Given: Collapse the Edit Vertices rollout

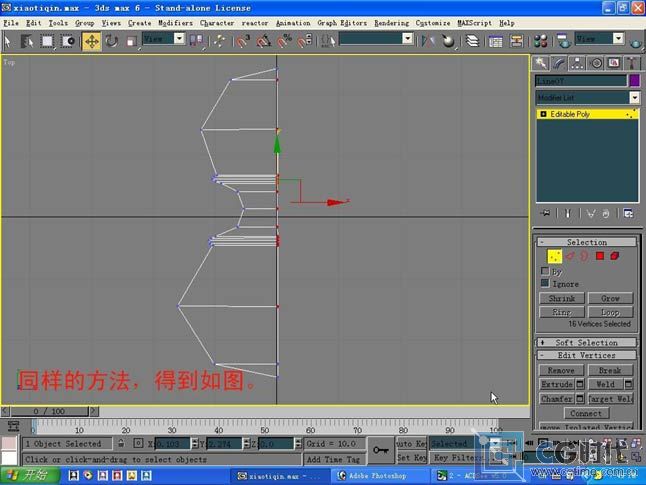Looking at the screenshot, I should pos(587,355).
